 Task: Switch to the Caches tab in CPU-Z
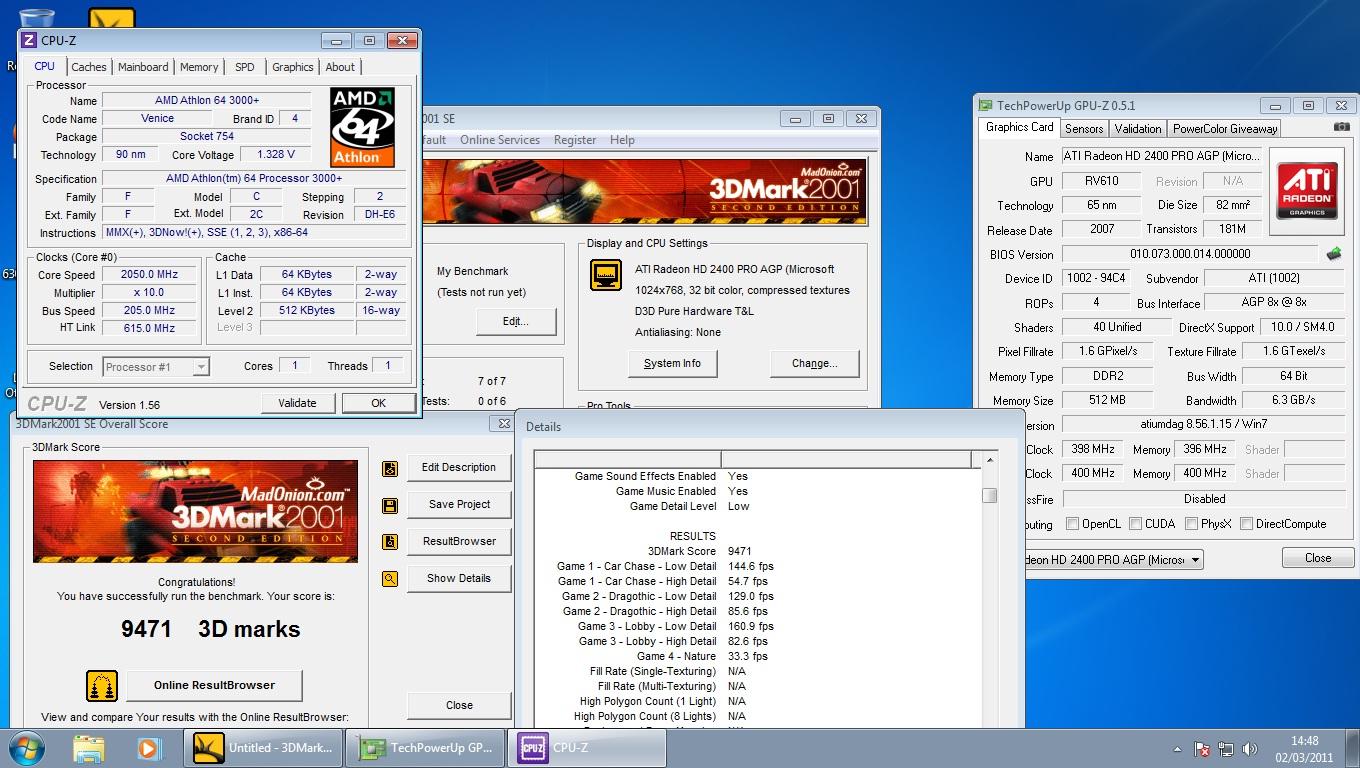click(89, 67)
